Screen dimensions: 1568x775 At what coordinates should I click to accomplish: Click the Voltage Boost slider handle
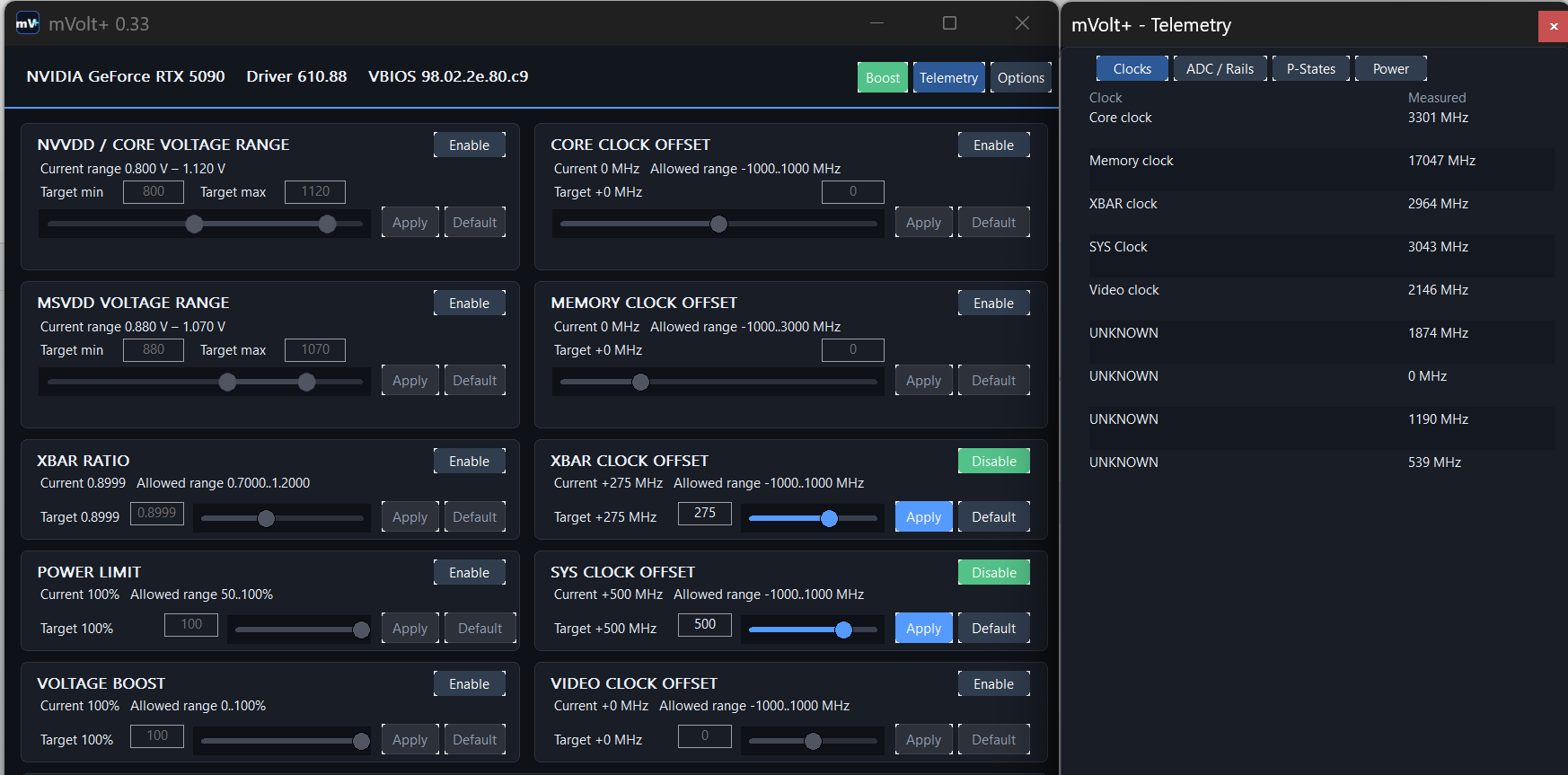361,741
